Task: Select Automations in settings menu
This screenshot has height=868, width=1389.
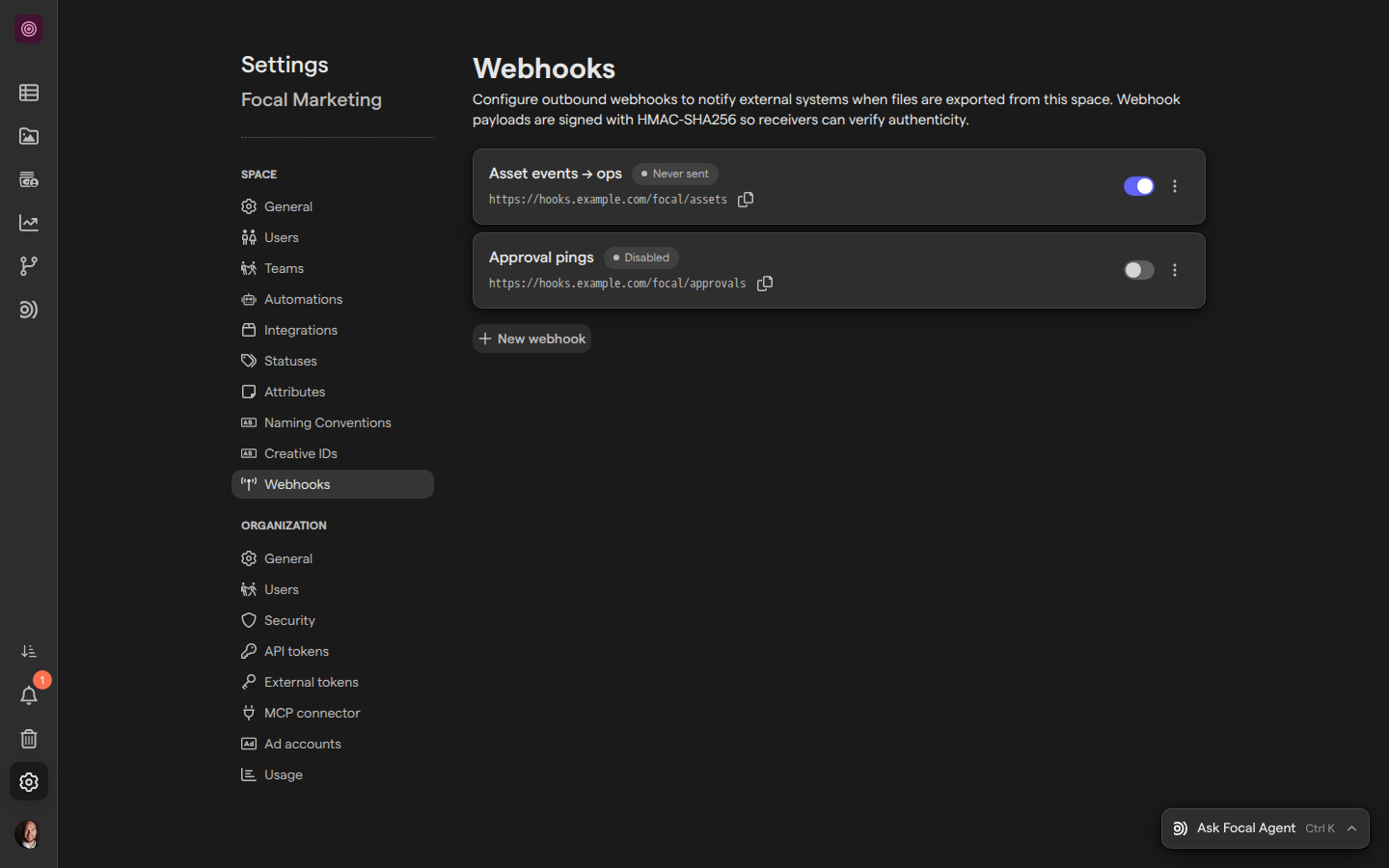Action: pos(333,299)
